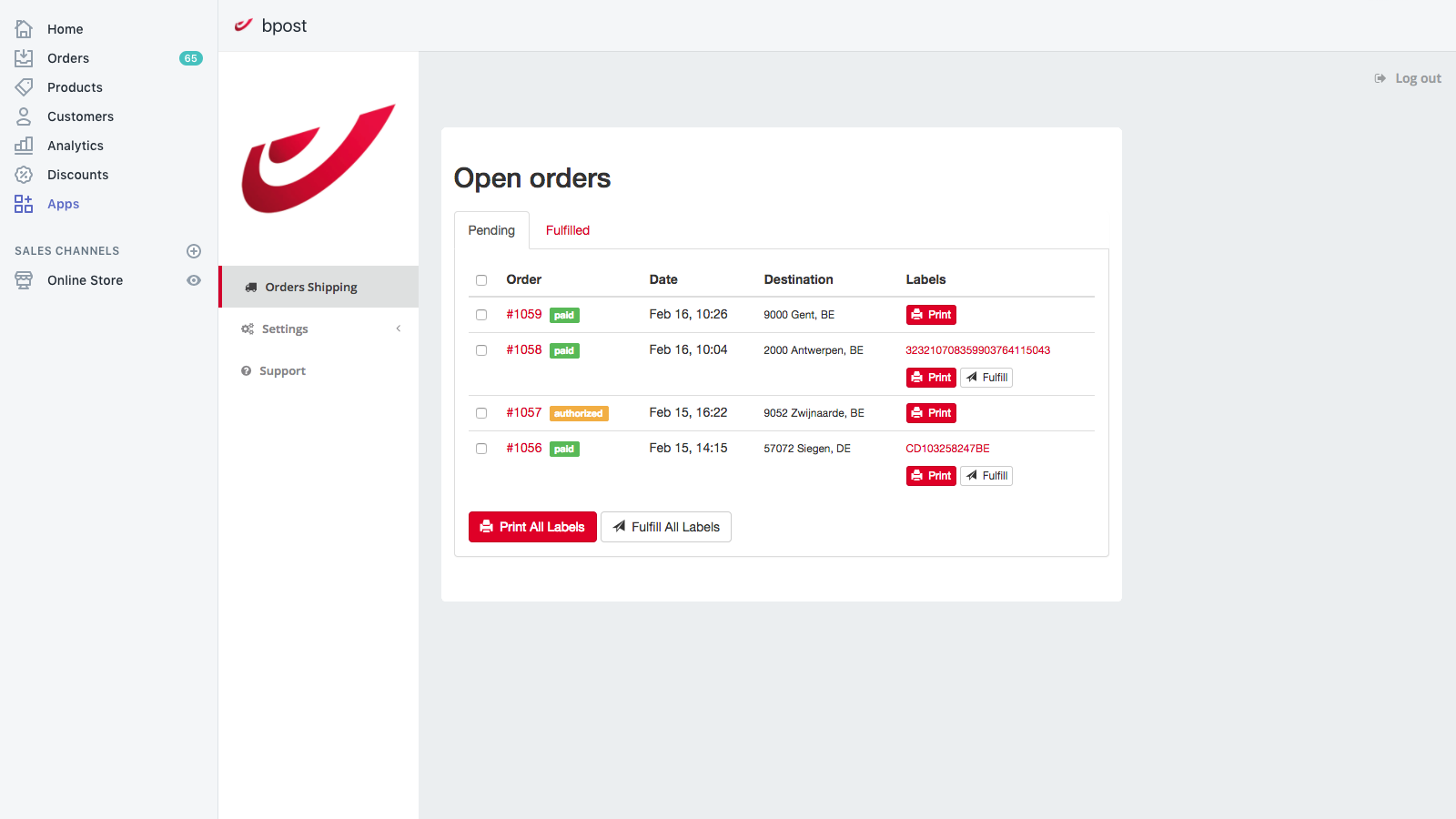Select the Pending tab
The width and height of the screenshot is (1456, 819).
pos(491,230)
